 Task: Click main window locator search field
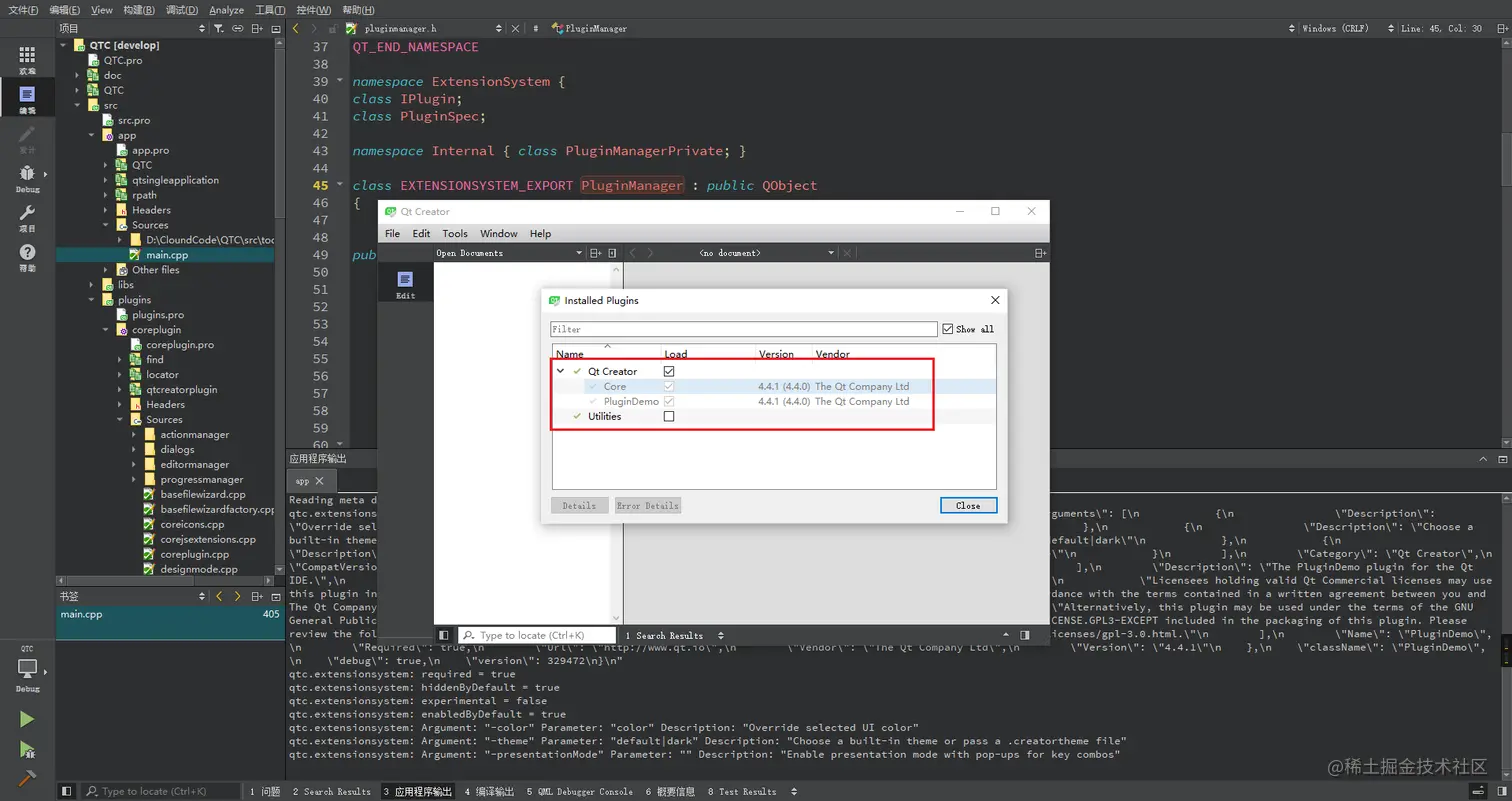(x=161, y=791)
